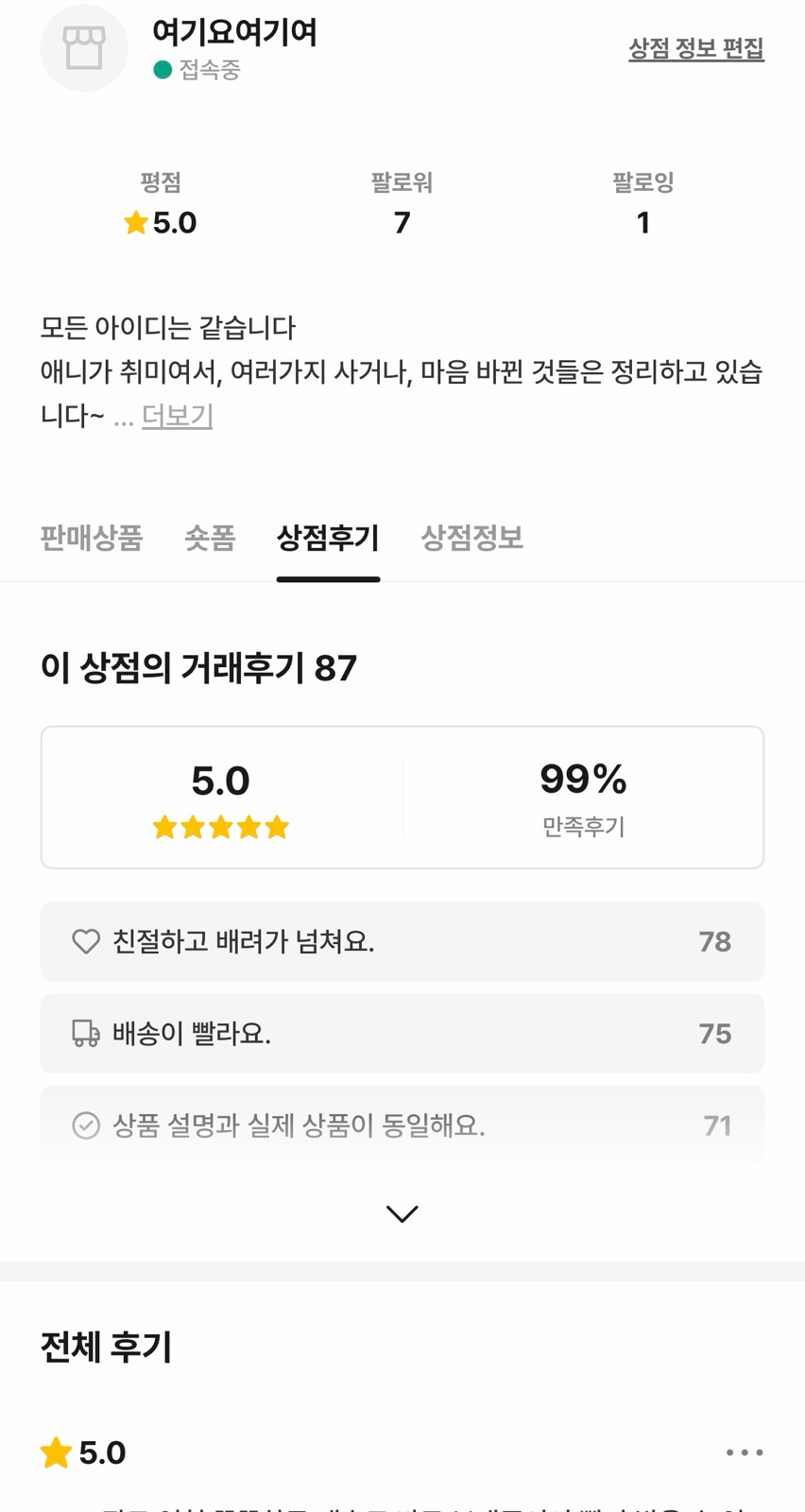This screenshot has width=805, height=1512.
Task: Switch to the 판매상품 tab
Action: click(92, 539)
